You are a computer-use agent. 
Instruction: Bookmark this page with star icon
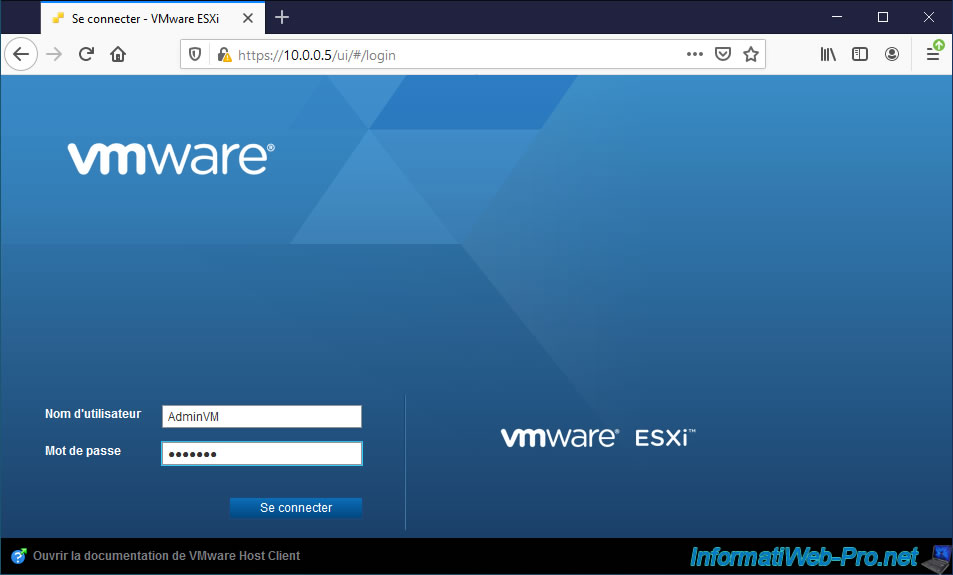pos(750,55)
